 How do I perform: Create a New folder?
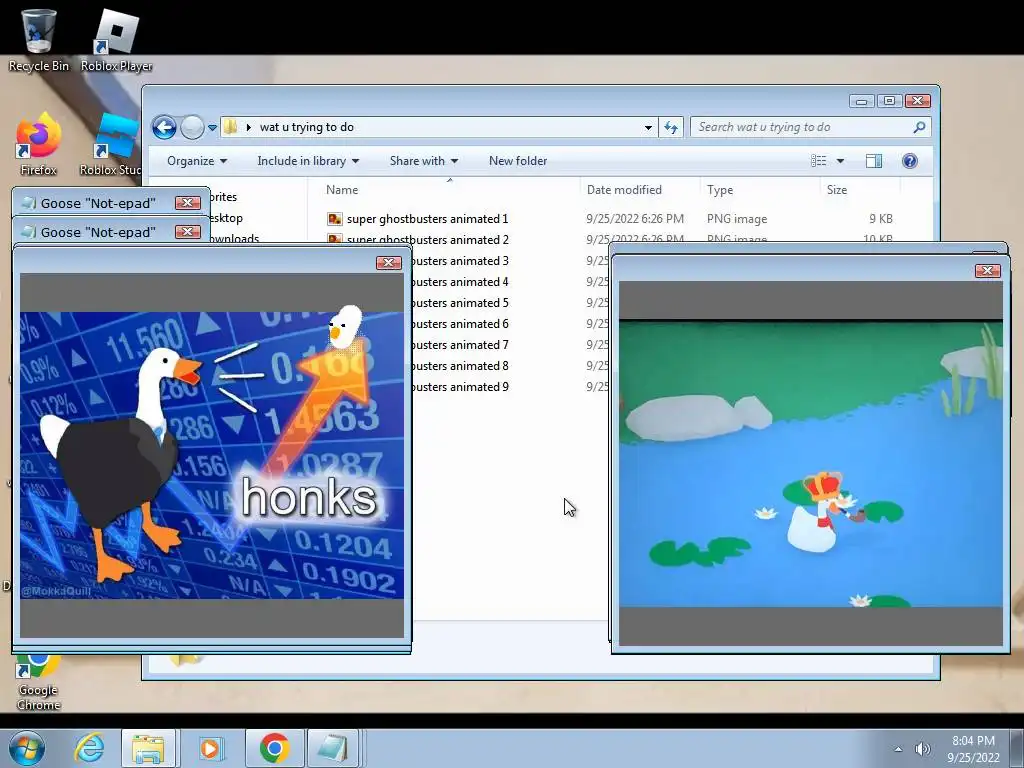[x=518, y=161]
